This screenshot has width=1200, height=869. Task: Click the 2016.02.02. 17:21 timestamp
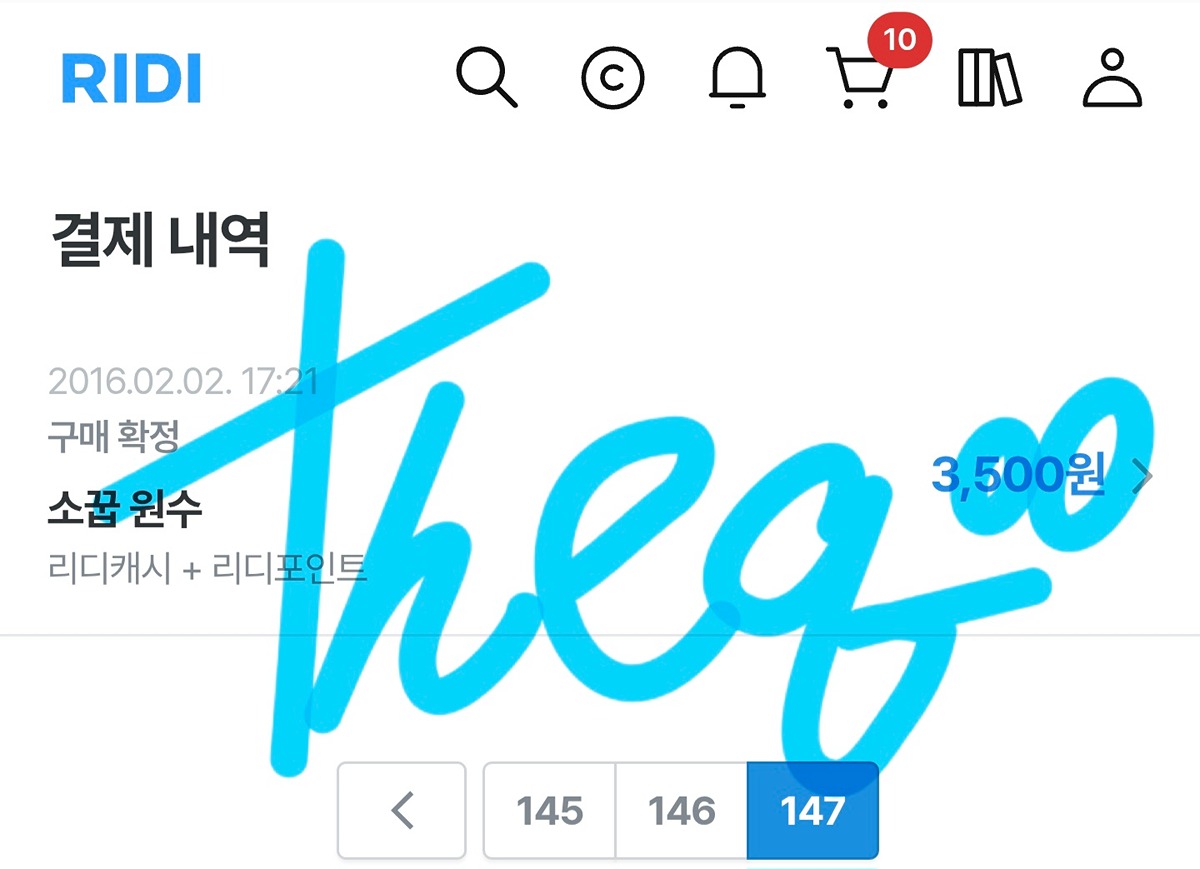pos(182,381)
